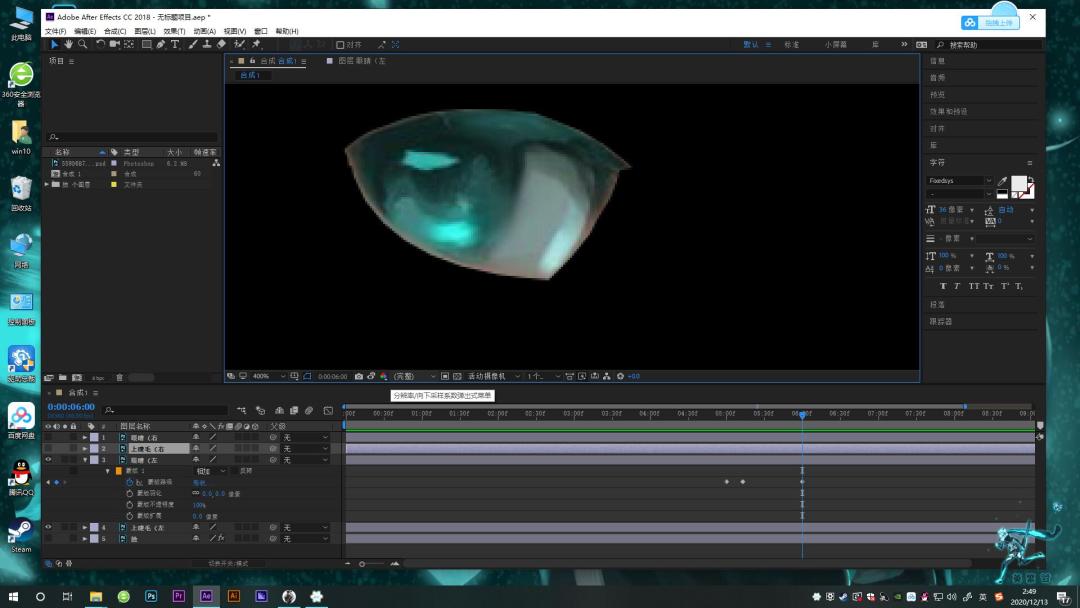This screenshot has width=1080, height=608.
Task: Toggle visibility eye of layer 4
Action: coord(48,527)
